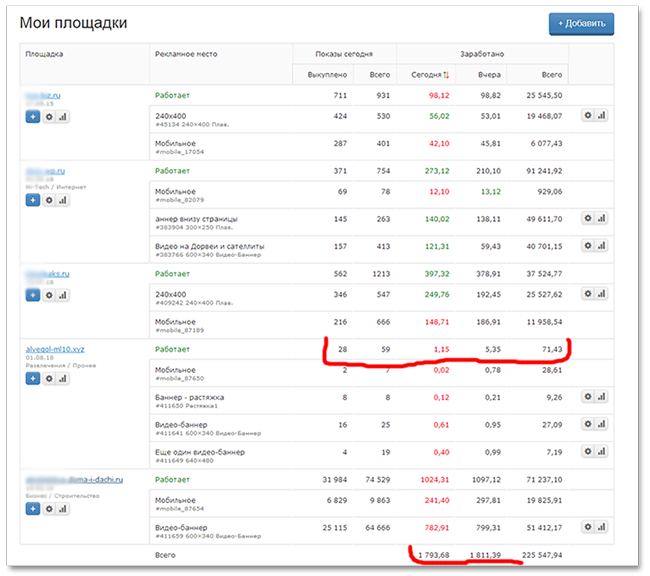
Task: Add ad slot via plus icon for alvegol-ml10.xyz
Action: click(32, 380)
